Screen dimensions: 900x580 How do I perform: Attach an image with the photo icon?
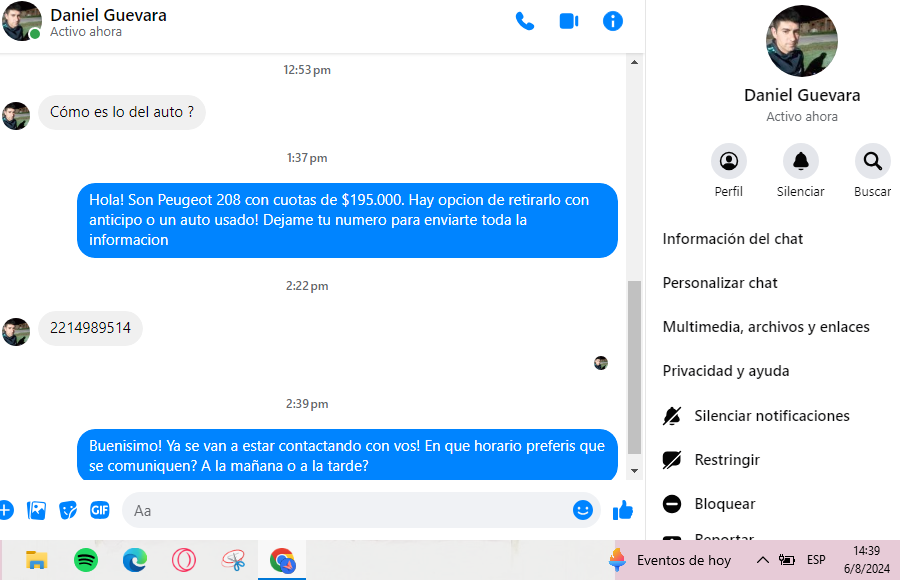(36, 510)
